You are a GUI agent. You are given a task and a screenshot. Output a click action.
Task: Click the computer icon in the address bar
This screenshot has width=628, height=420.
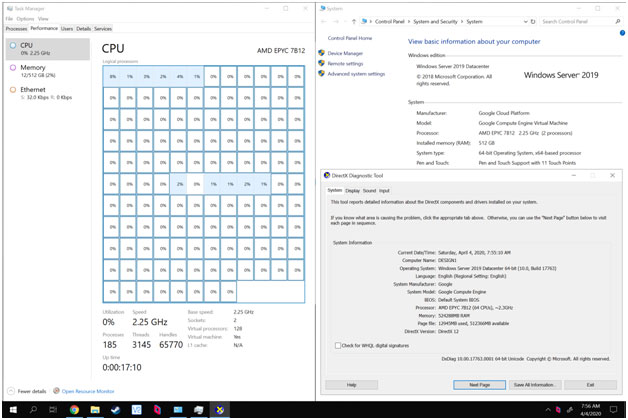click(x=364, y=22)
